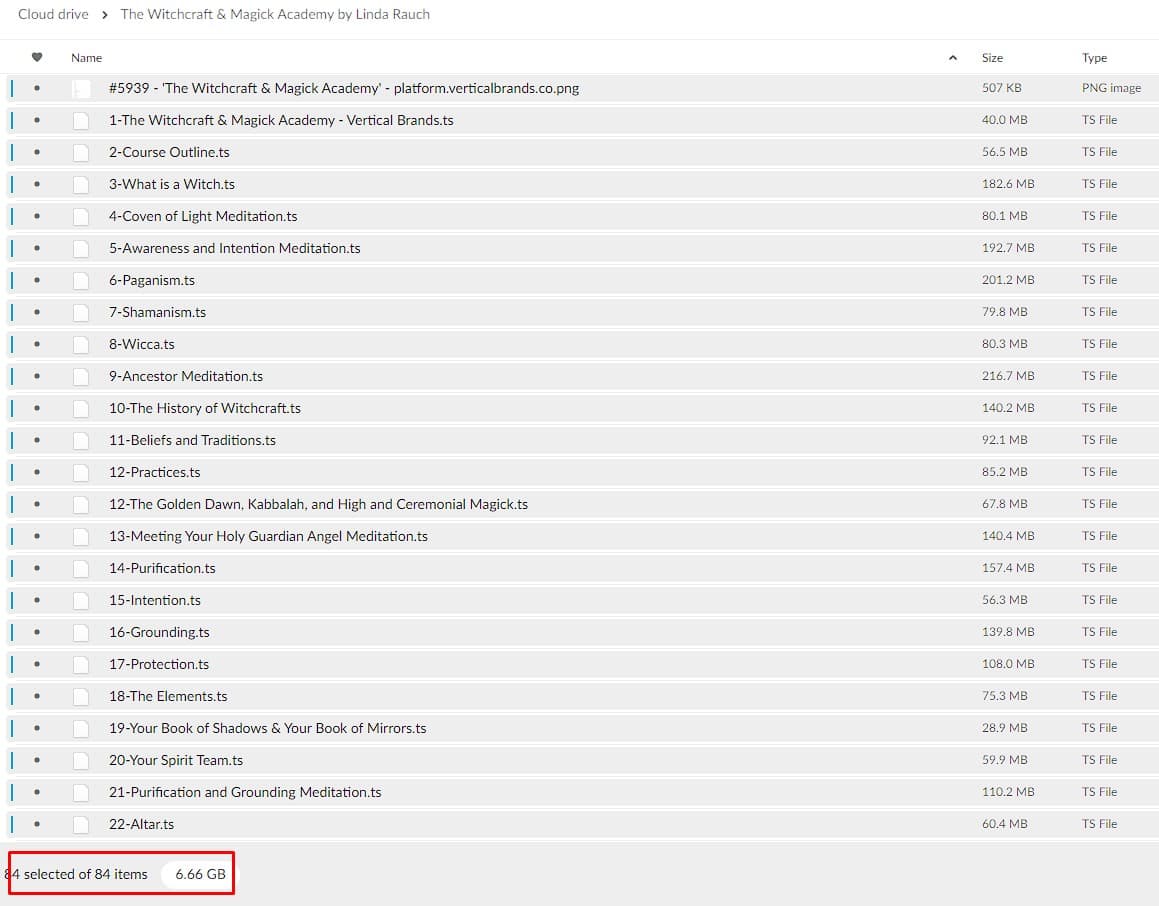
Task: Click the 6.66 GB selection size badge
Action: pyautogui.click(x=200, y=874)
